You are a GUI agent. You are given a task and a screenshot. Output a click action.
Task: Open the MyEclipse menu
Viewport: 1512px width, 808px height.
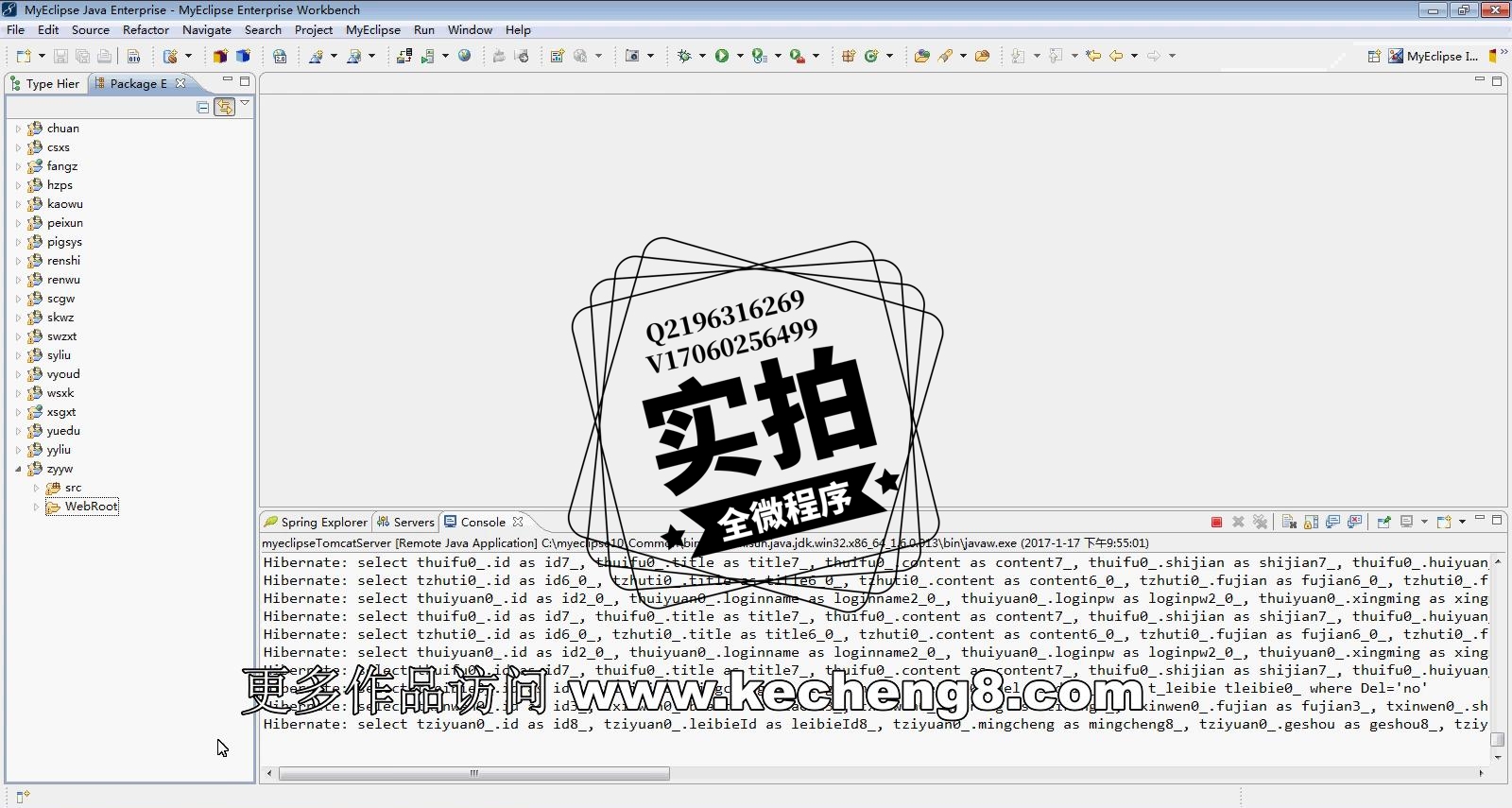[x=373, y=29]
